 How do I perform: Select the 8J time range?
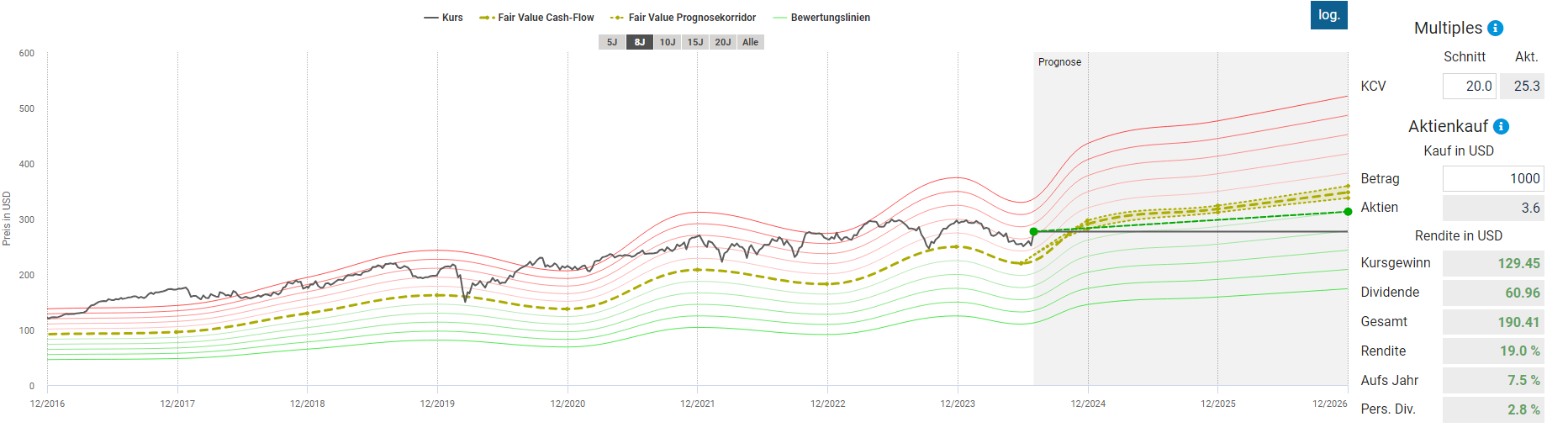click(639, 42)
